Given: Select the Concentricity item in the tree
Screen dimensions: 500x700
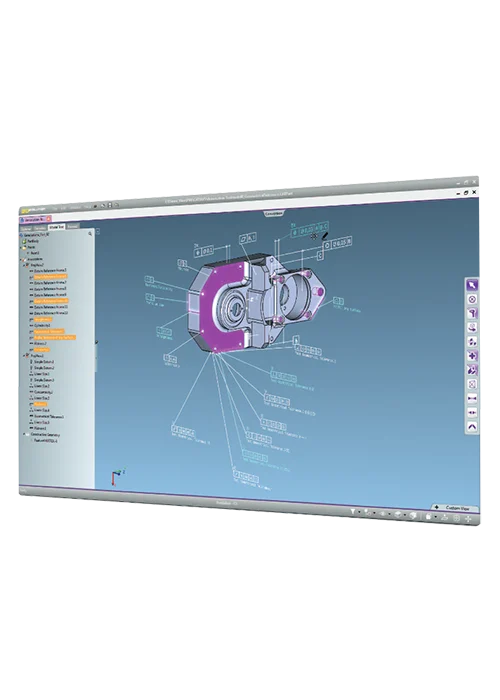Looking at the screenshot, I should coord(44,392).
